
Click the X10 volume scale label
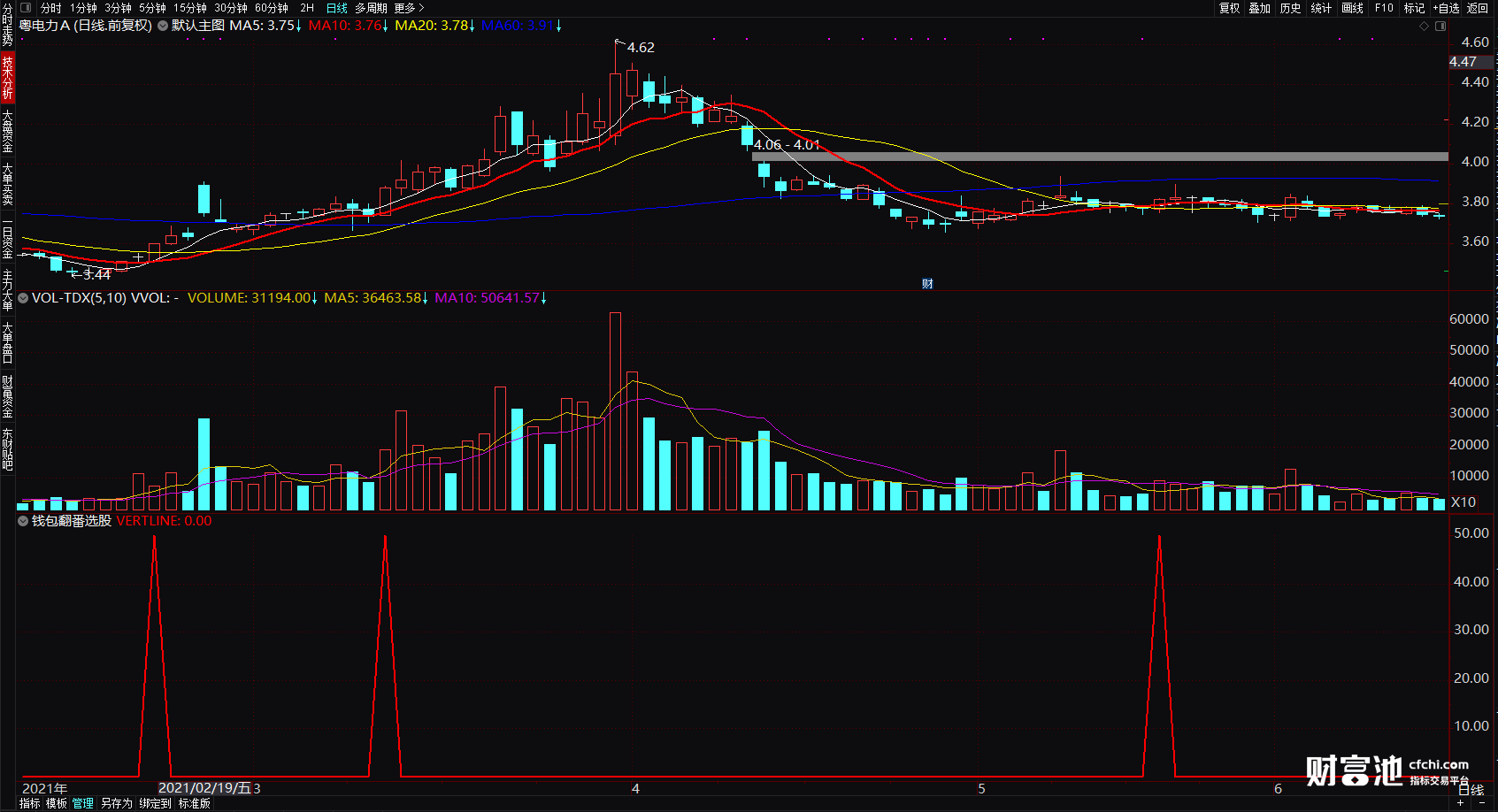point(1463,502)
